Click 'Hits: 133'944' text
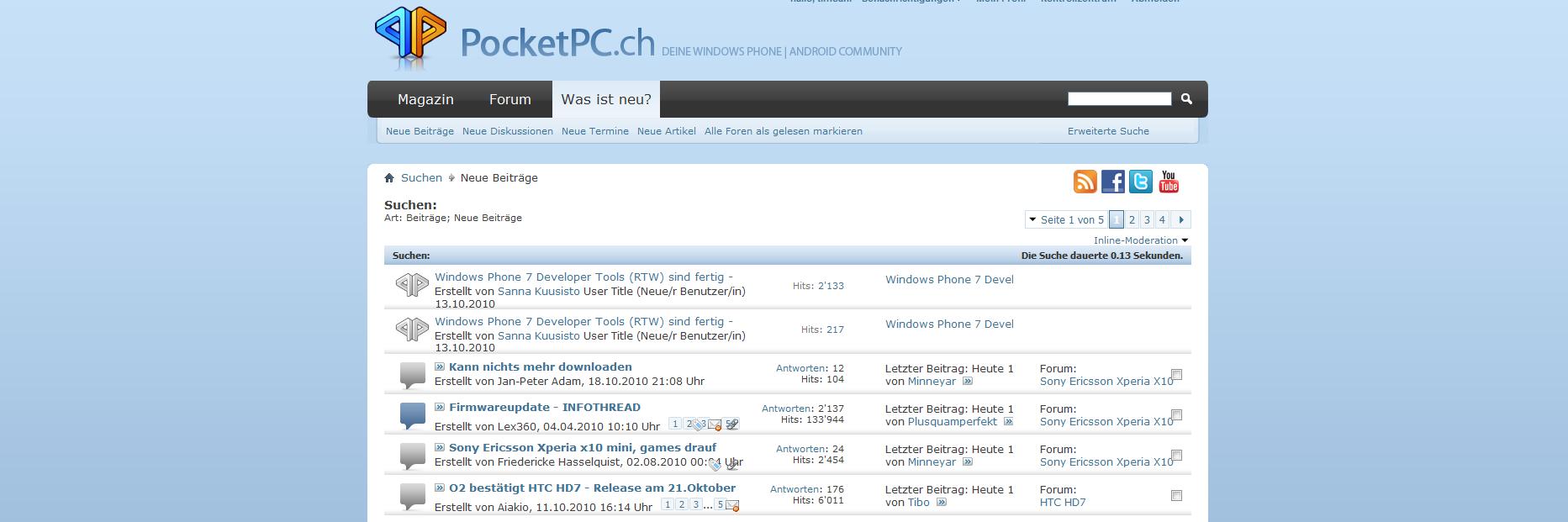The width and height of the screenshot is (1568, 522). (x=812, y=419)
